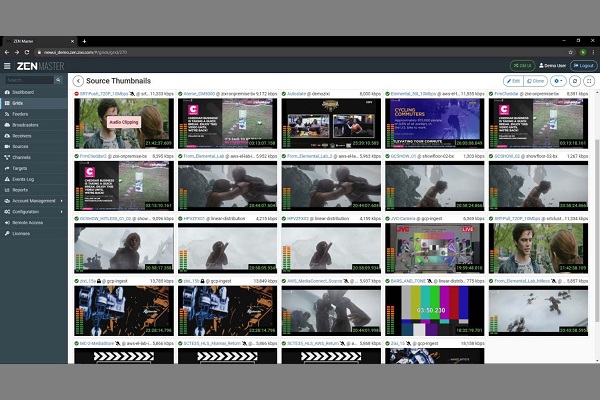The height and width of the screenshot is (400, 600).
Task: Open the Autoslate source link
Action: pyautogui.click(x=296, y=94)
